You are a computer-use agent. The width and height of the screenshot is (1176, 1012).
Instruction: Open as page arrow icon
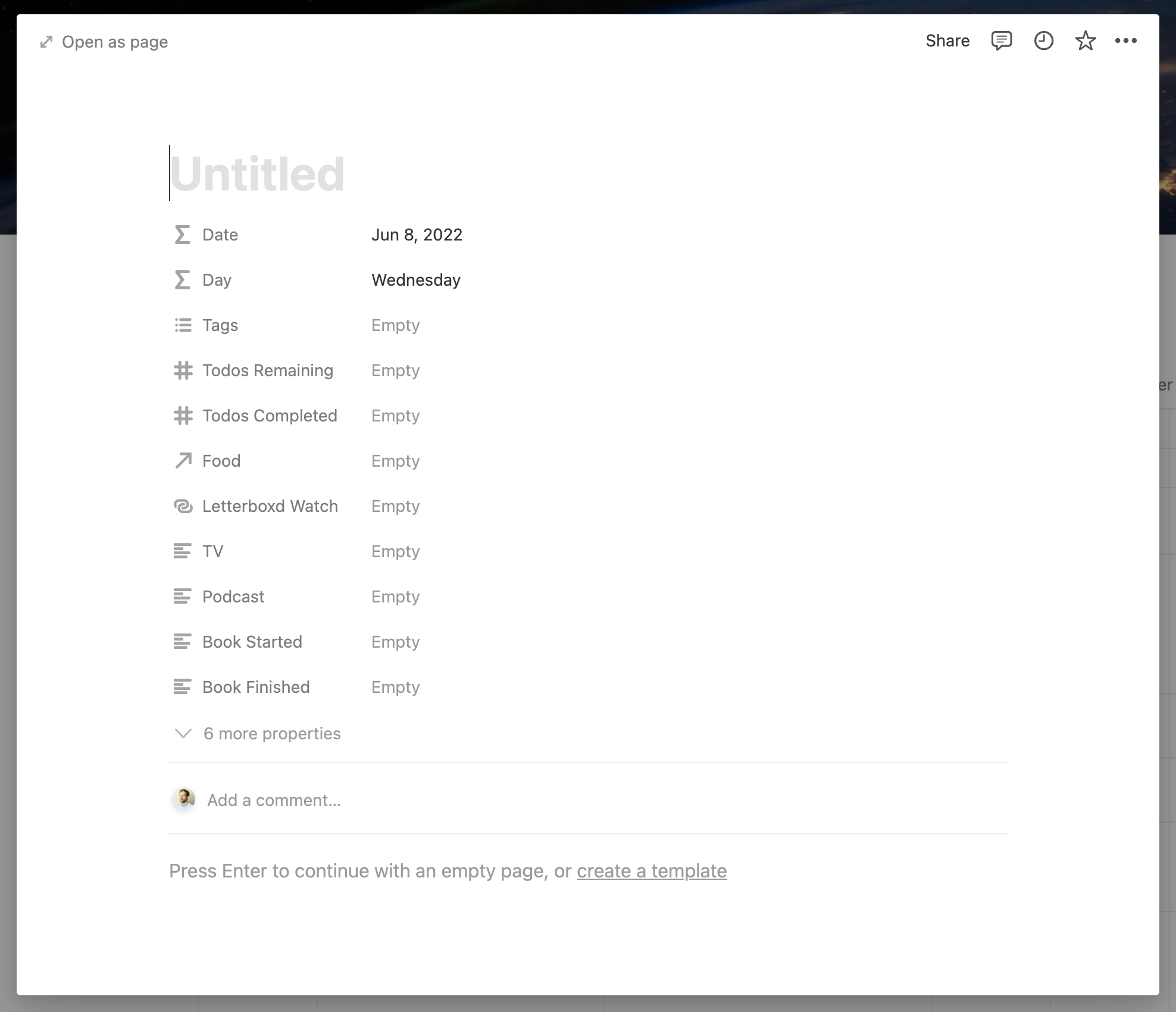click(46, 41)
